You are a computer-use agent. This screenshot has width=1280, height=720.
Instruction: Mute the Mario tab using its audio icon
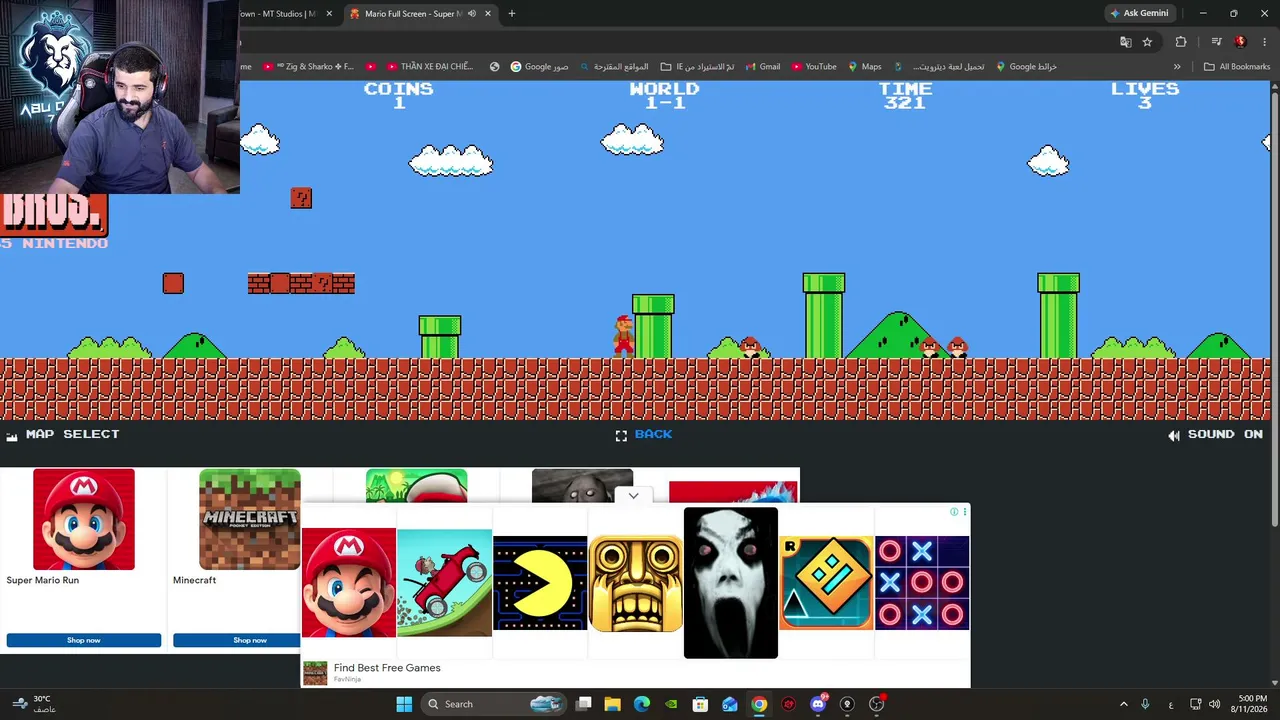(472, 14)
